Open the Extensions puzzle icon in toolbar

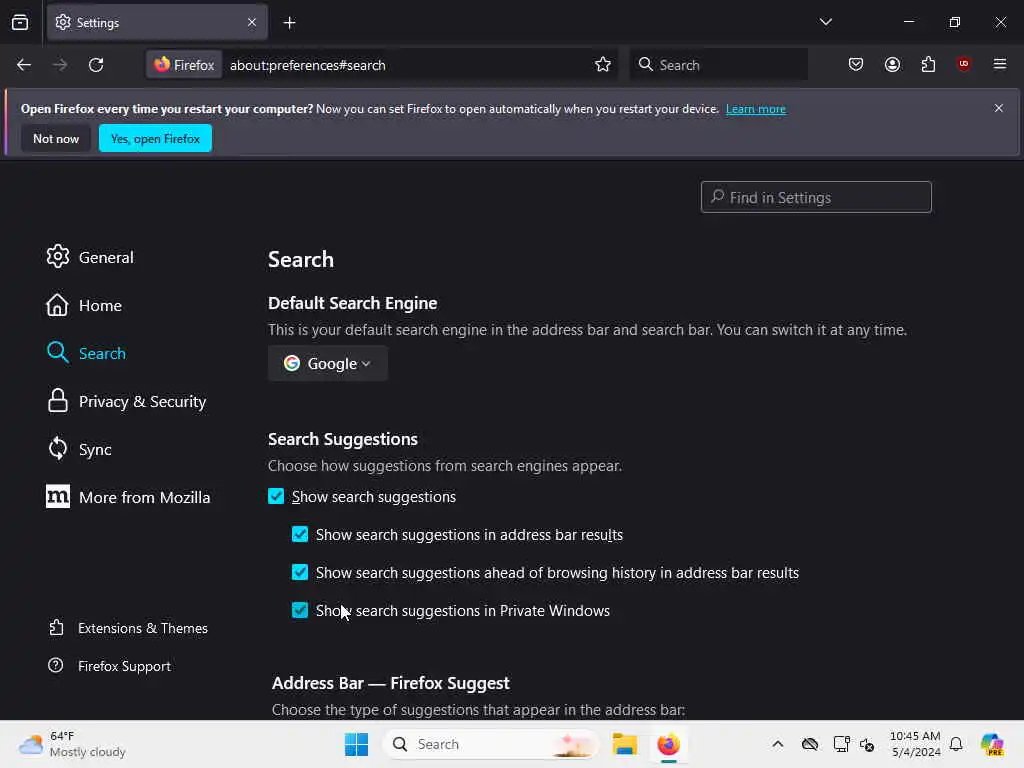tap(928, 64)
